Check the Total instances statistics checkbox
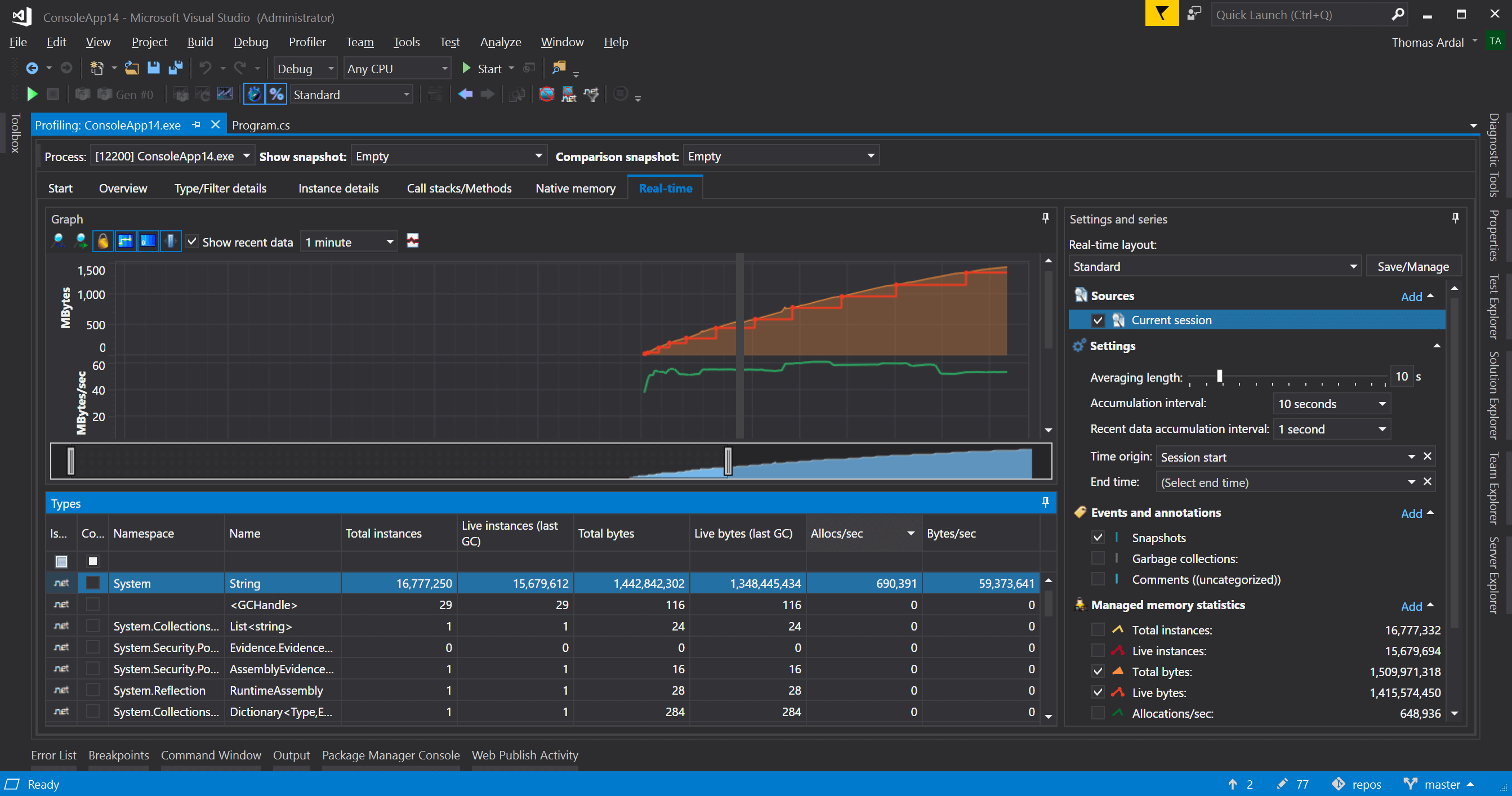This screenshot has width=1512, height=796. click(1098, 630)
